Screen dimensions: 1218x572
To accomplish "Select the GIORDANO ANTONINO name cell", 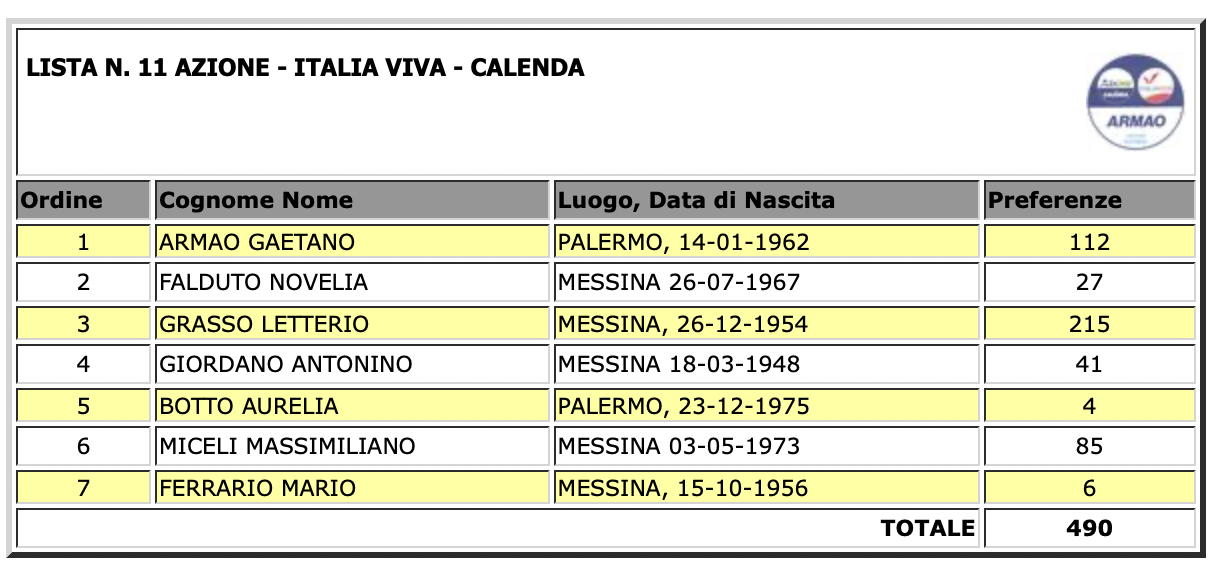I will point(353,365).
